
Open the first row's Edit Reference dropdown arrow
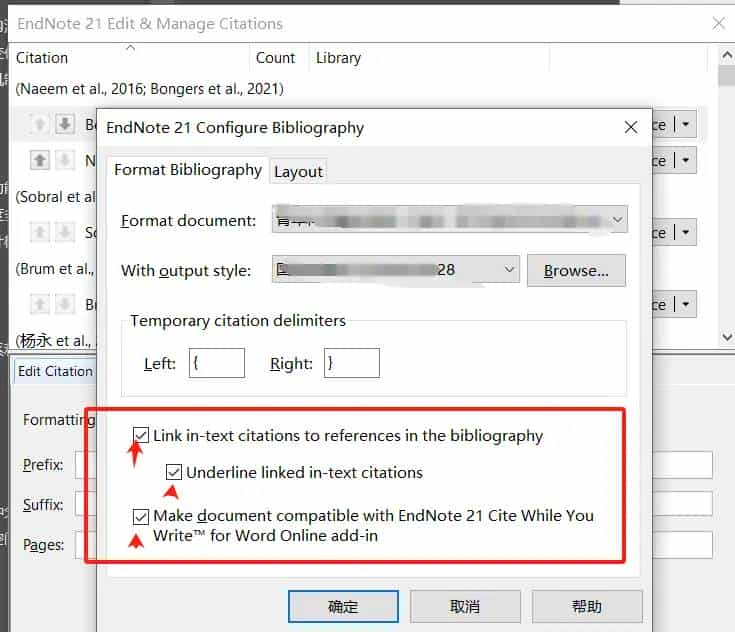pyautogui.click(x=686, y=124)
